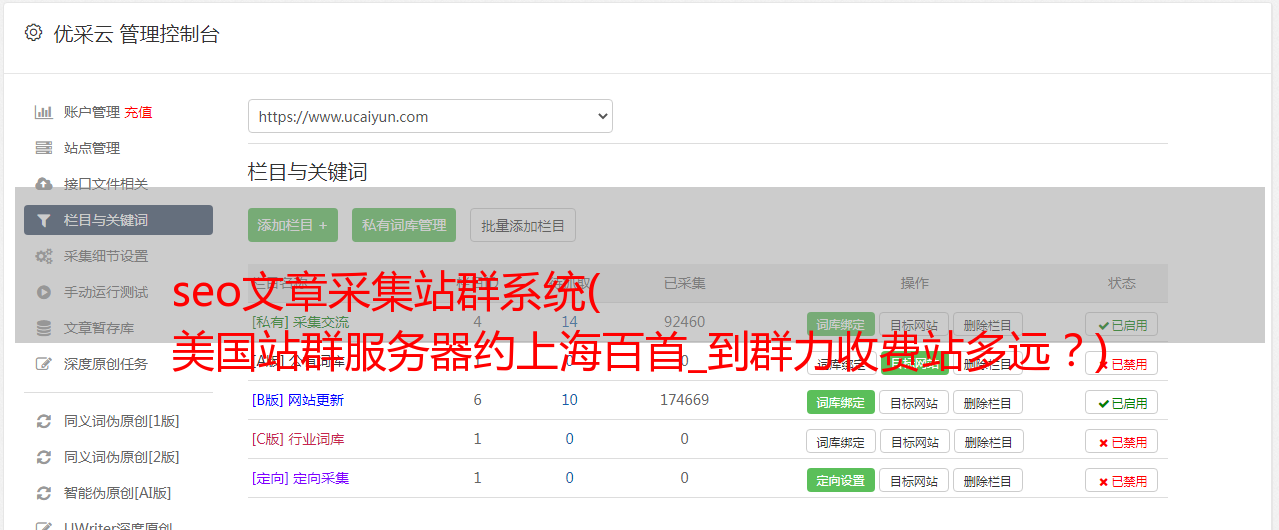The image size is (1279, 530).
Task: Open the [C版] 行业词库 column link
Action: click(298, 439)
